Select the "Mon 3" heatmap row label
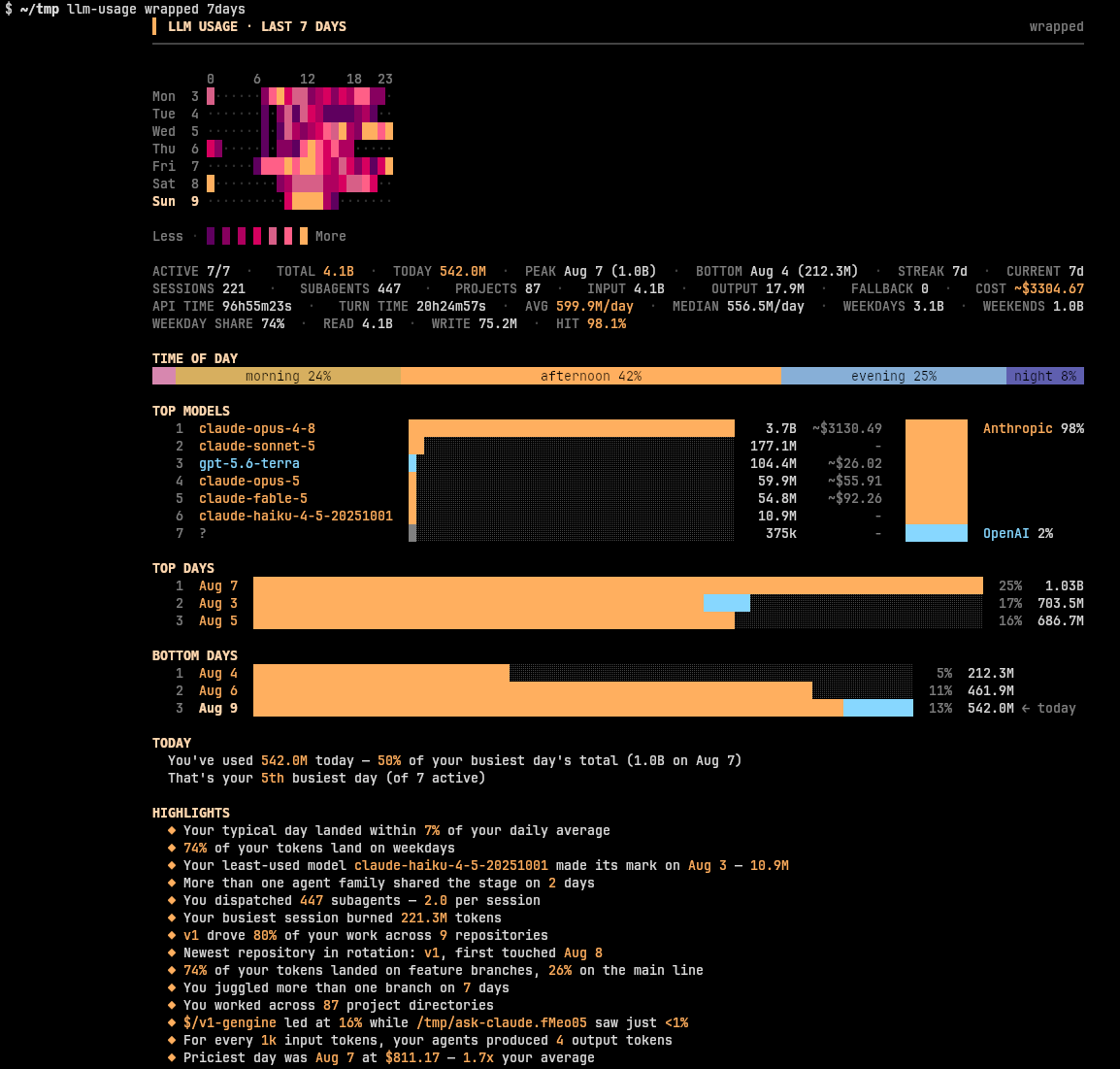Screen dimensions: 1120x1069 click(176, 96)
